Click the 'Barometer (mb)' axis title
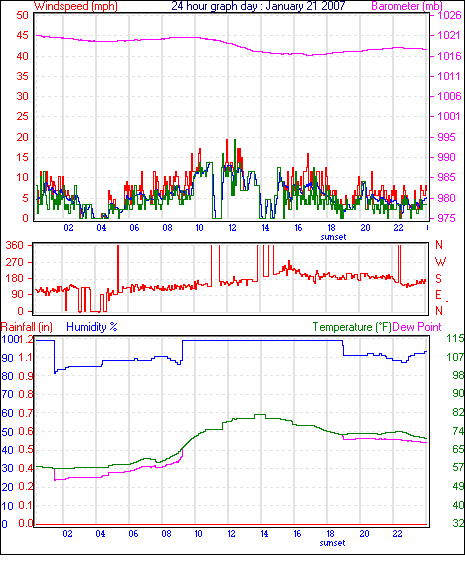The height and width of the screenshot is (563, 465). [407, 6]
